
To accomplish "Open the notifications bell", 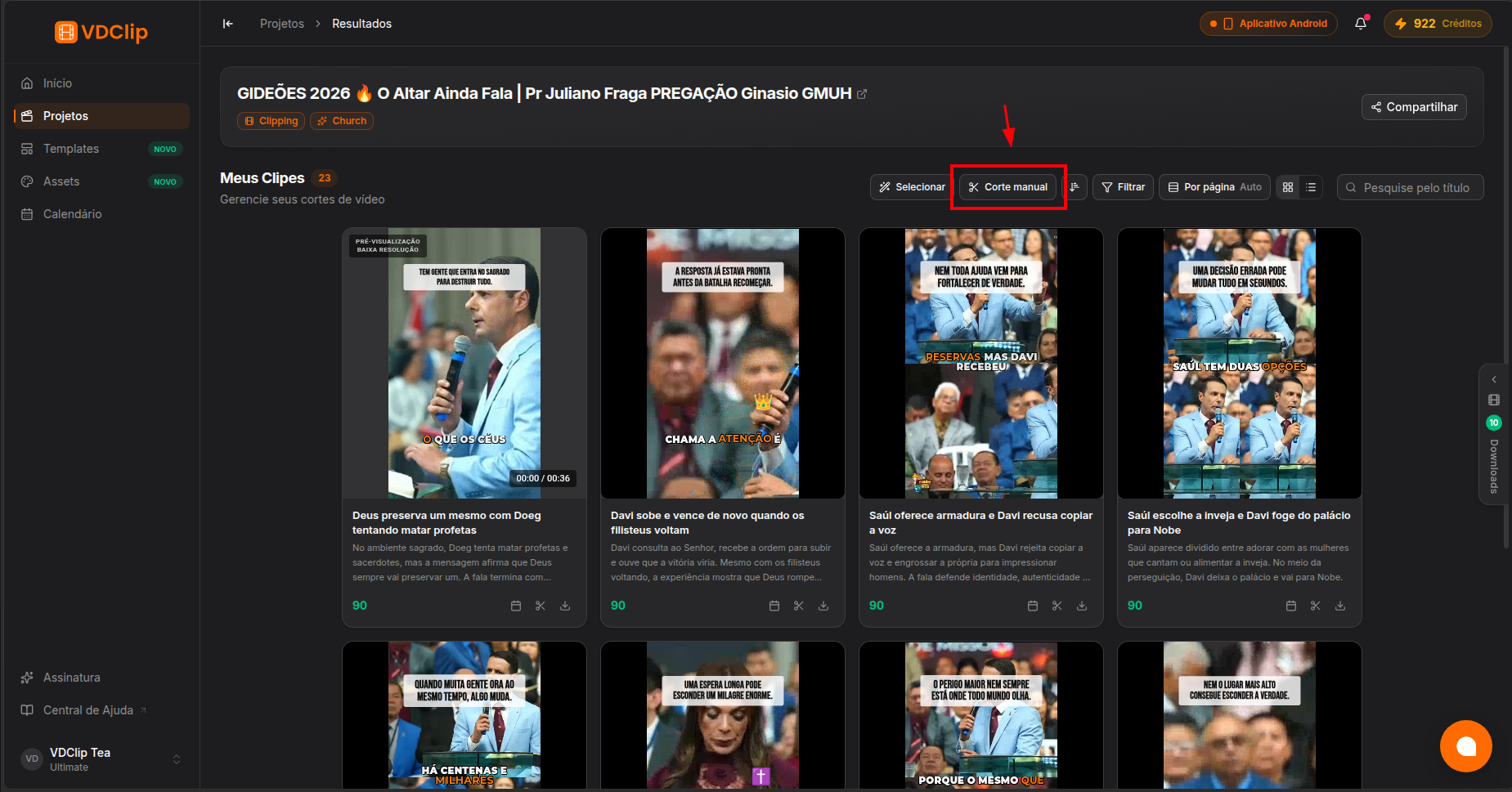I will click(x=1361, y=24).
